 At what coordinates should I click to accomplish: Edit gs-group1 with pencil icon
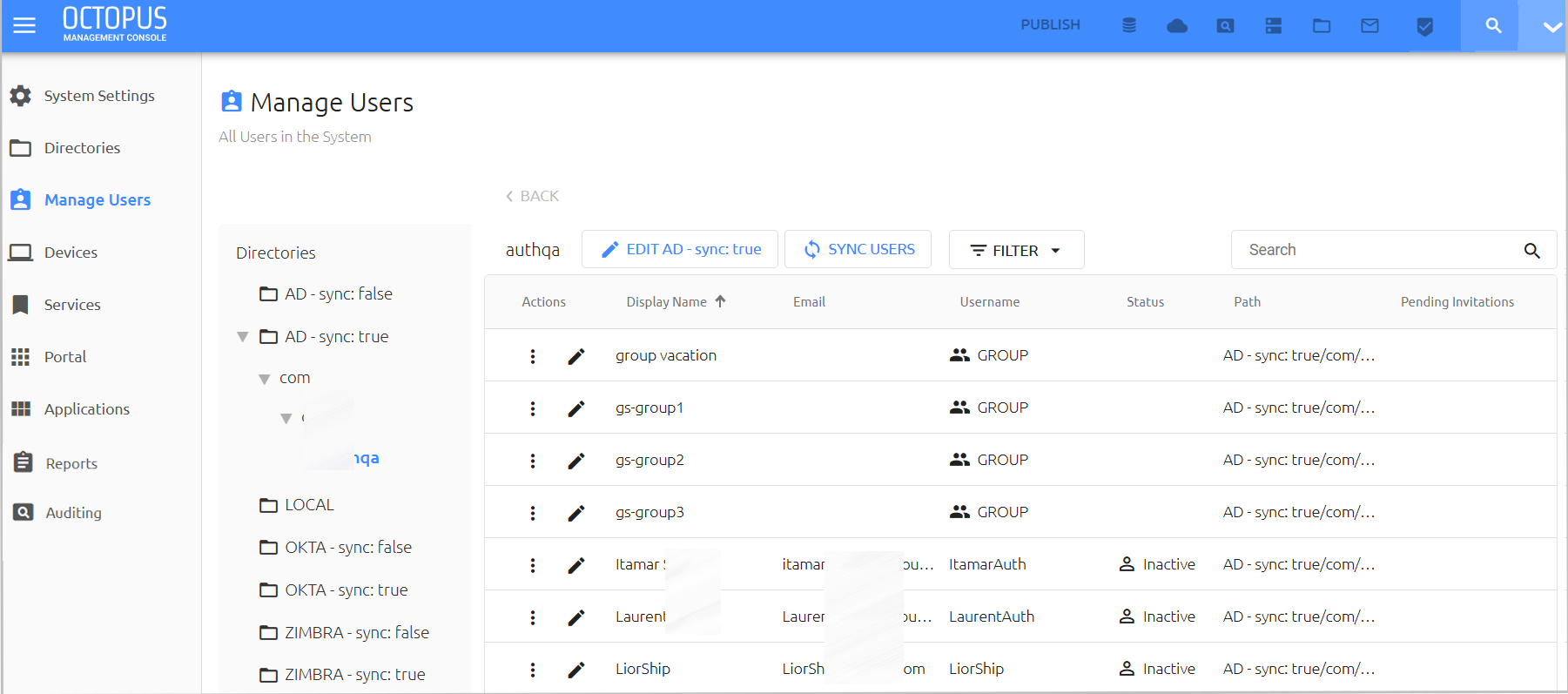576,408
